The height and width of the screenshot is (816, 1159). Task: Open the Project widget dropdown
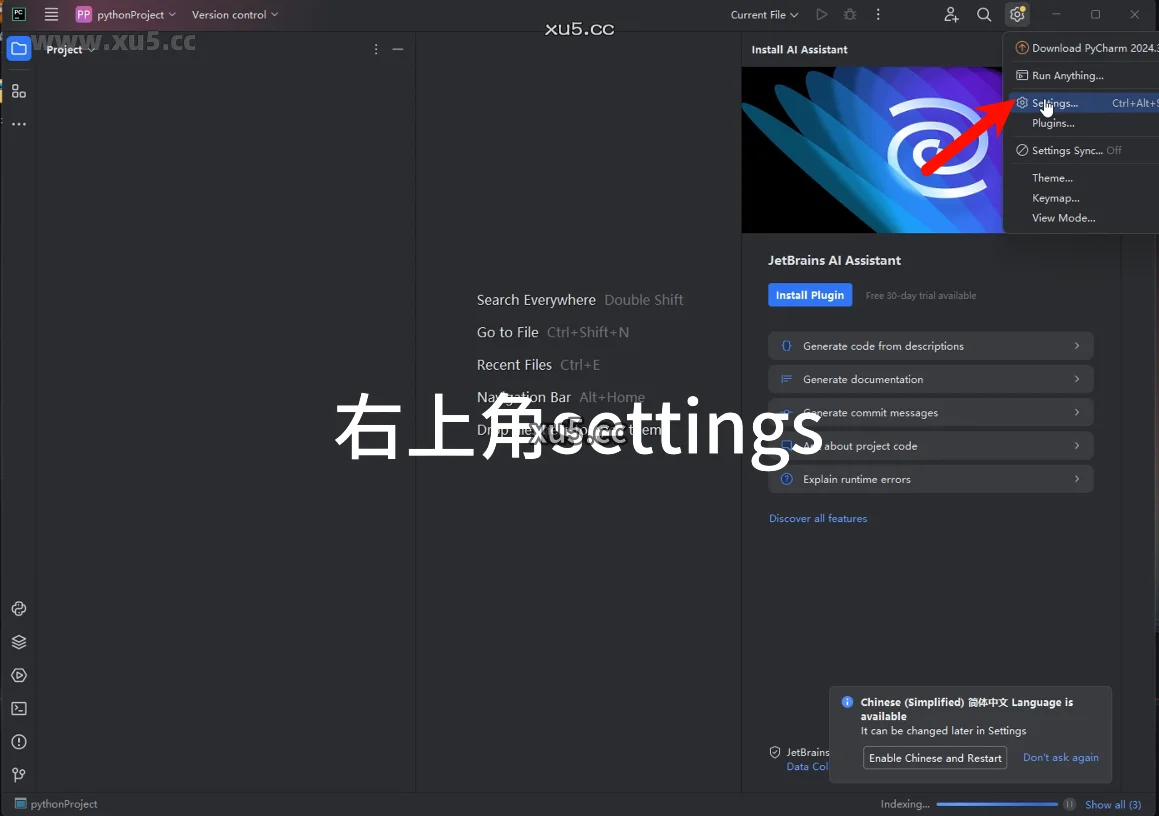click(x=68, y=48)
